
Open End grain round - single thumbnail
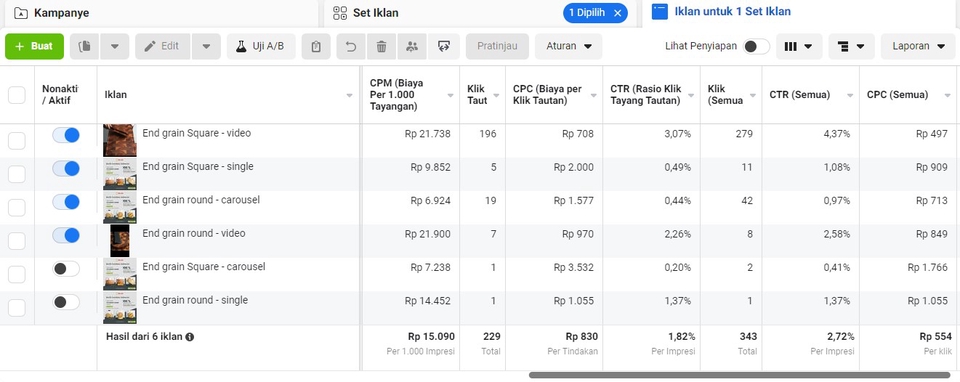click(120, 307)
